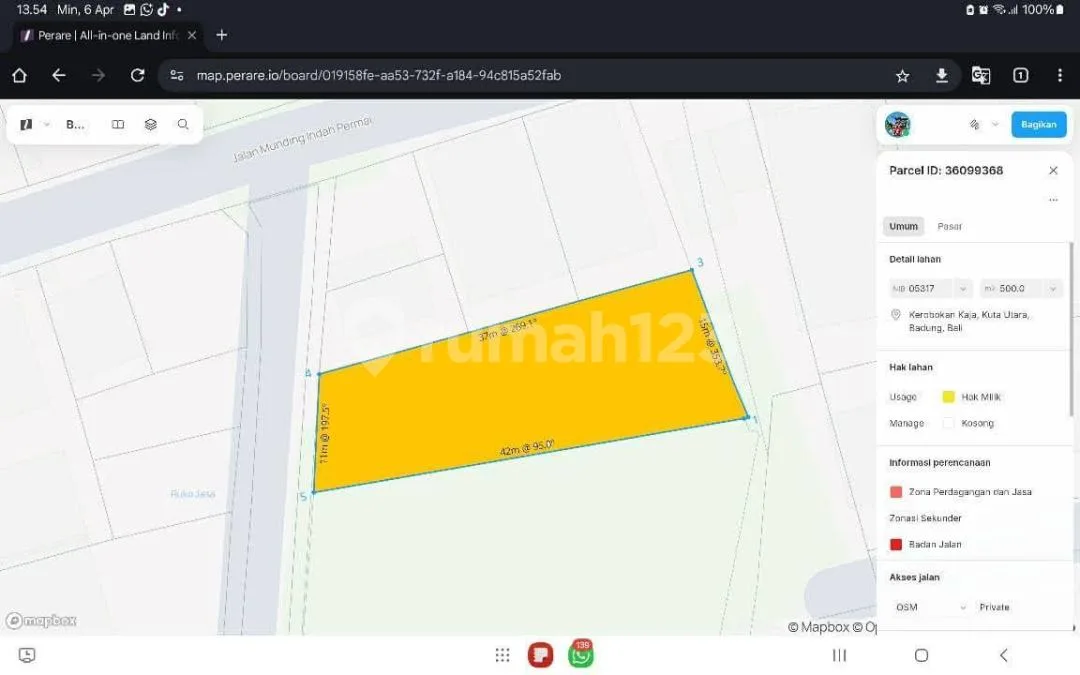Click the empty Kosong swatch
This screenshot has height=675, width=1080.
[948, 423]
